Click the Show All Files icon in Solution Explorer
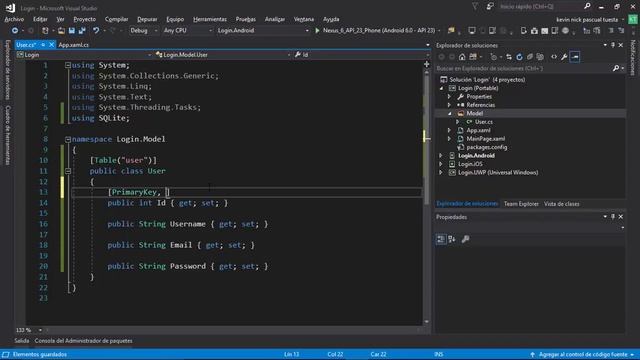The height and width of the screenshot is (360, 640). [x=540, y=57]
